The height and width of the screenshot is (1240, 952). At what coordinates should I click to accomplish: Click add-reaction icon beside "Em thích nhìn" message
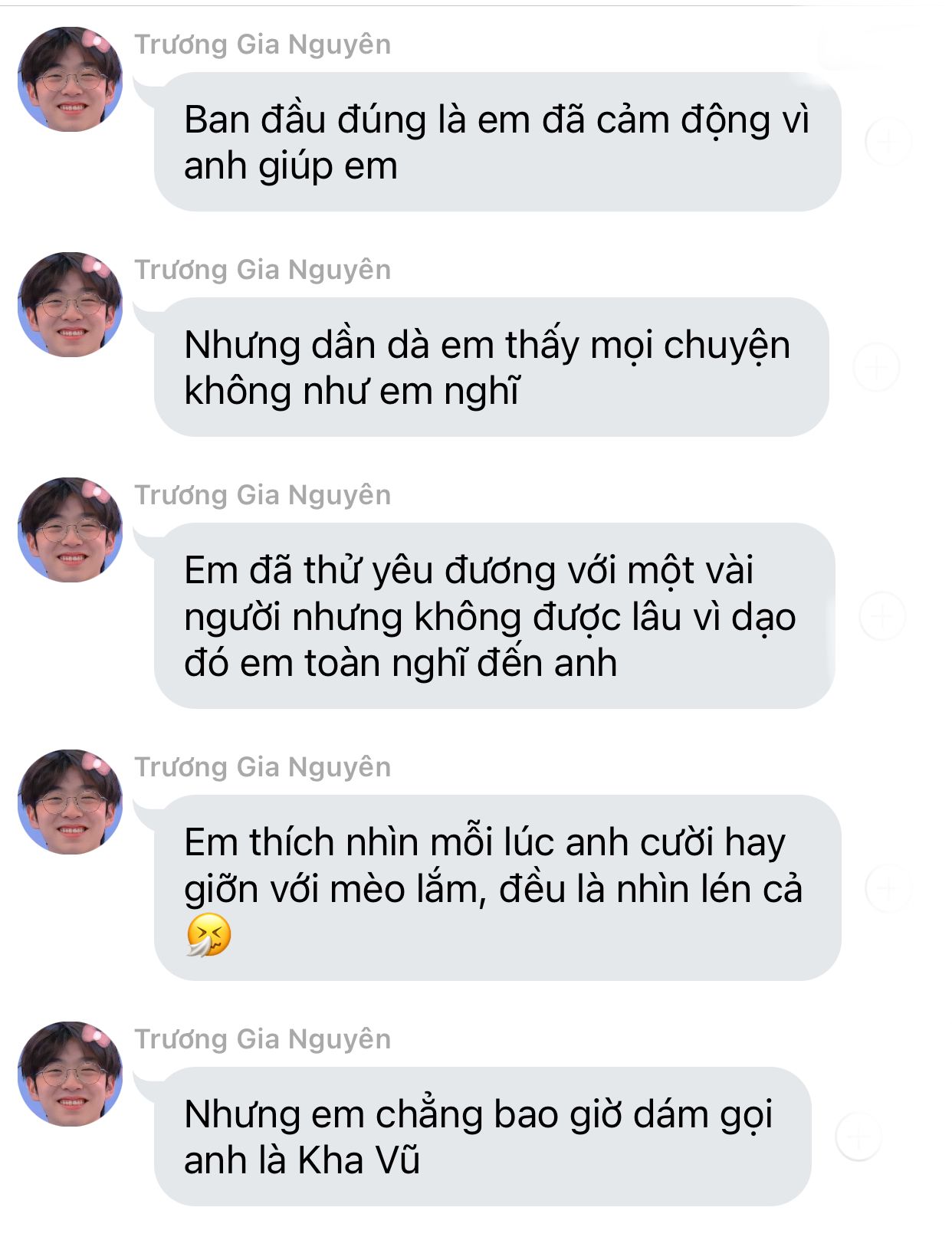[x=888, y=887]
